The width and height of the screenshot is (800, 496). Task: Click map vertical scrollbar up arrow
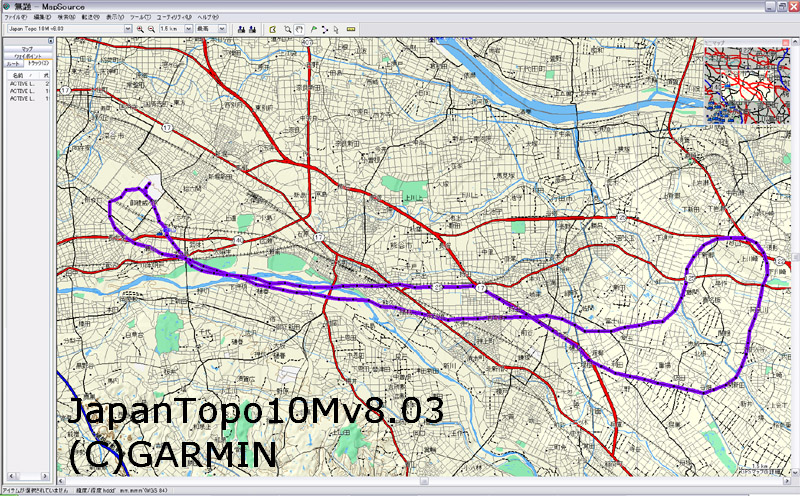click(795, 41)
